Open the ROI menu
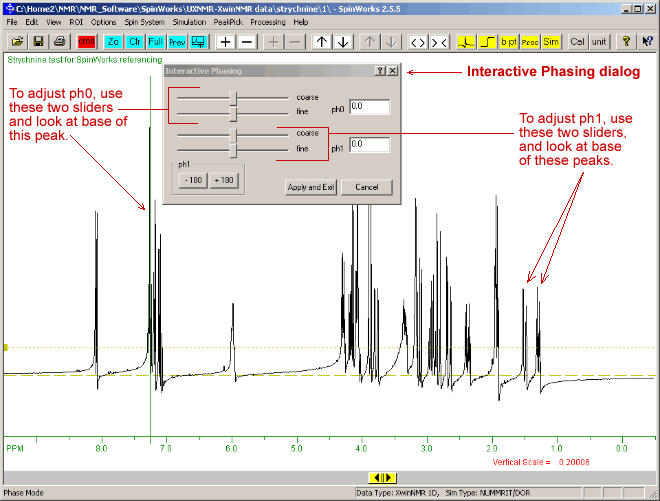 [76, 22]
